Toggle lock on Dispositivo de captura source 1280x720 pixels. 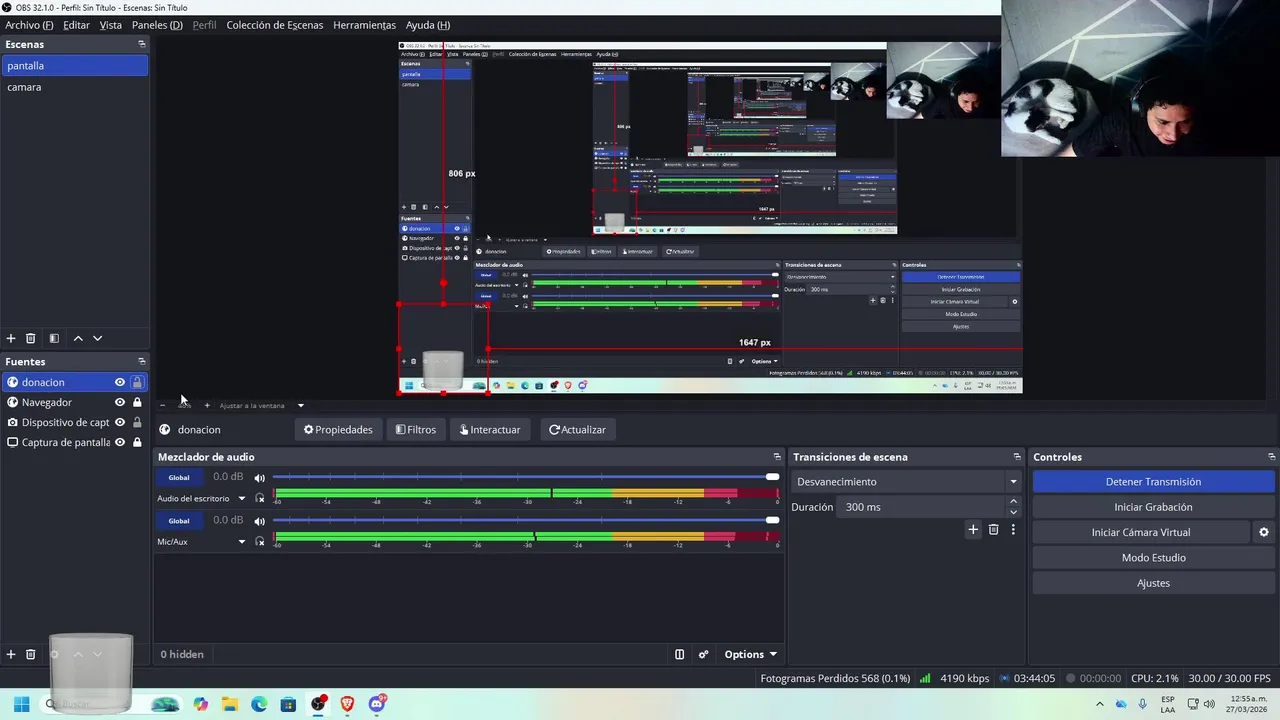click(137, 422)
